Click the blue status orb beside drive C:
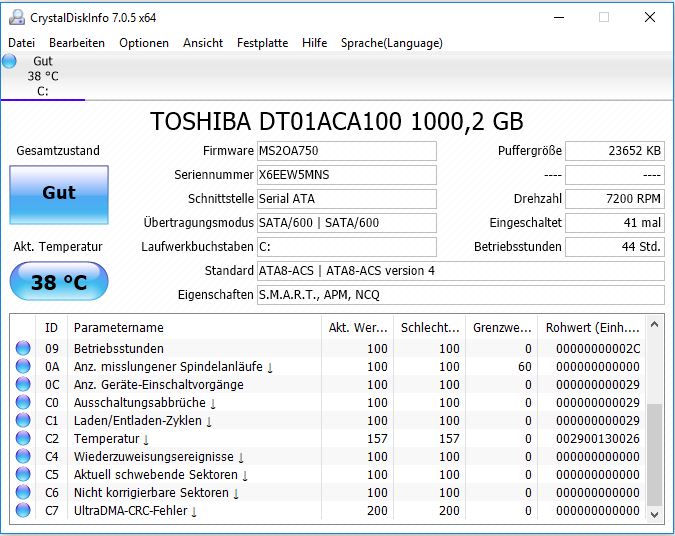 coord(9,62)
